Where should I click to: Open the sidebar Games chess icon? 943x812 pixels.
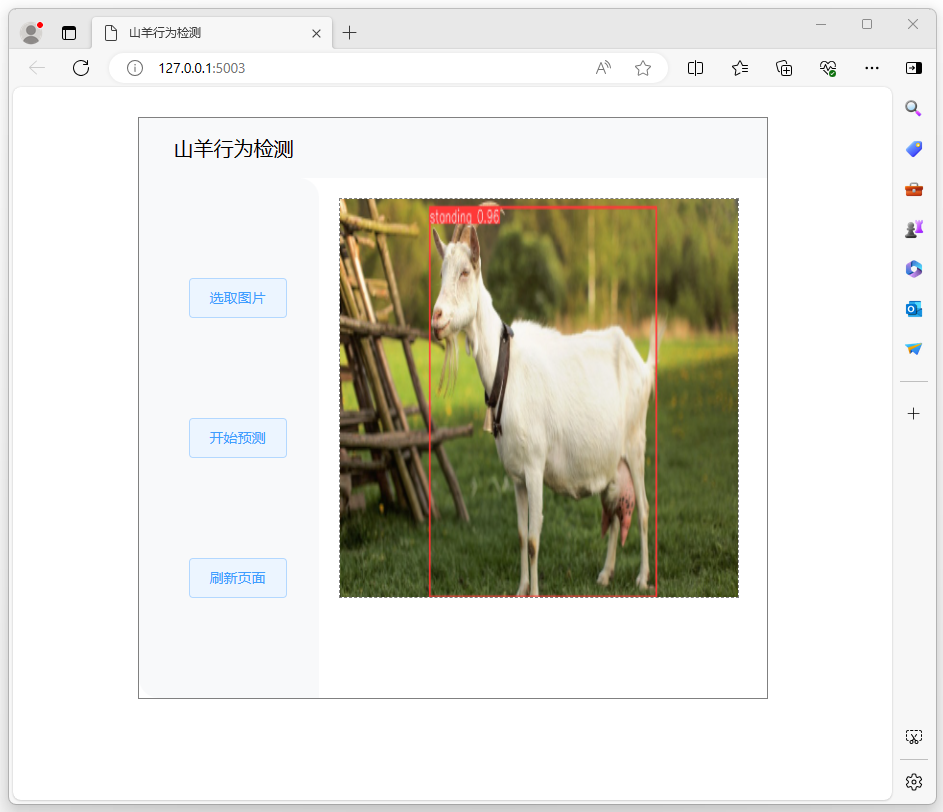(x=914, y=229)
